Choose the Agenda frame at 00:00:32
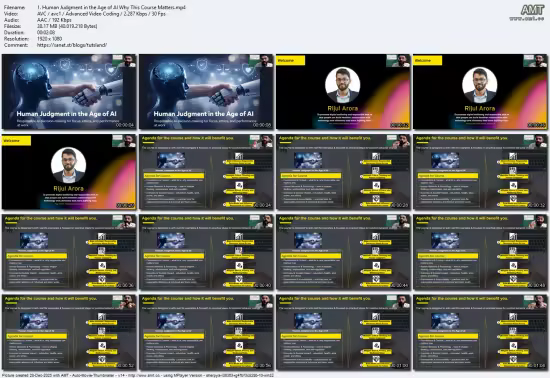Viewport: 550px width, 378px height. pos(480,172)
